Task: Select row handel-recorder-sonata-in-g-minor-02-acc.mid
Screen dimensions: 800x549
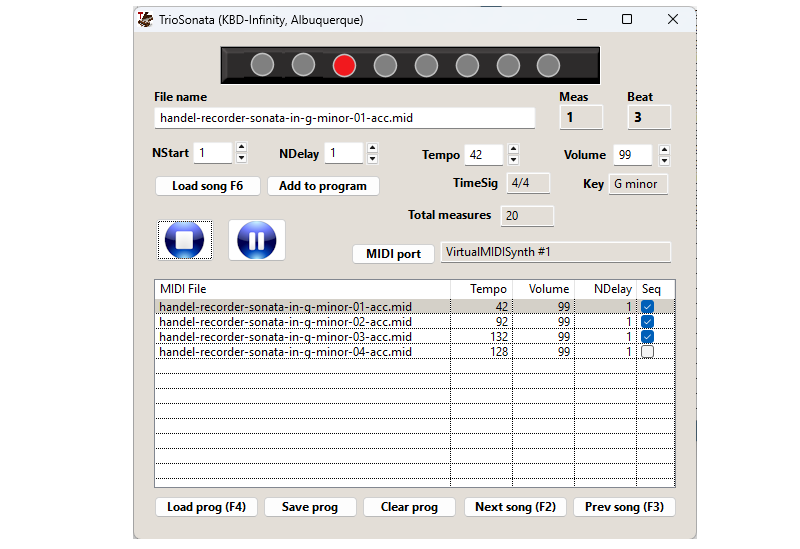Action: point(415,321)
